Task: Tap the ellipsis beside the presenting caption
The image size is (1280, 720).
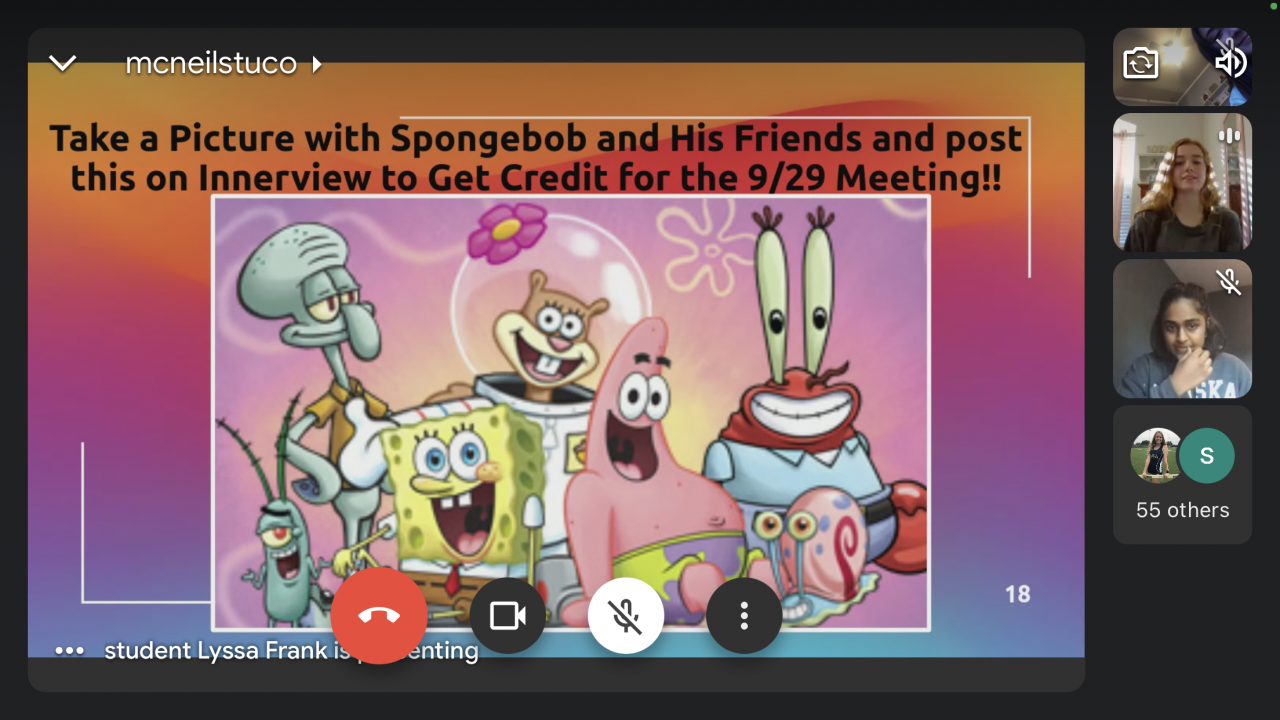Action: click(x=69, y=651)
